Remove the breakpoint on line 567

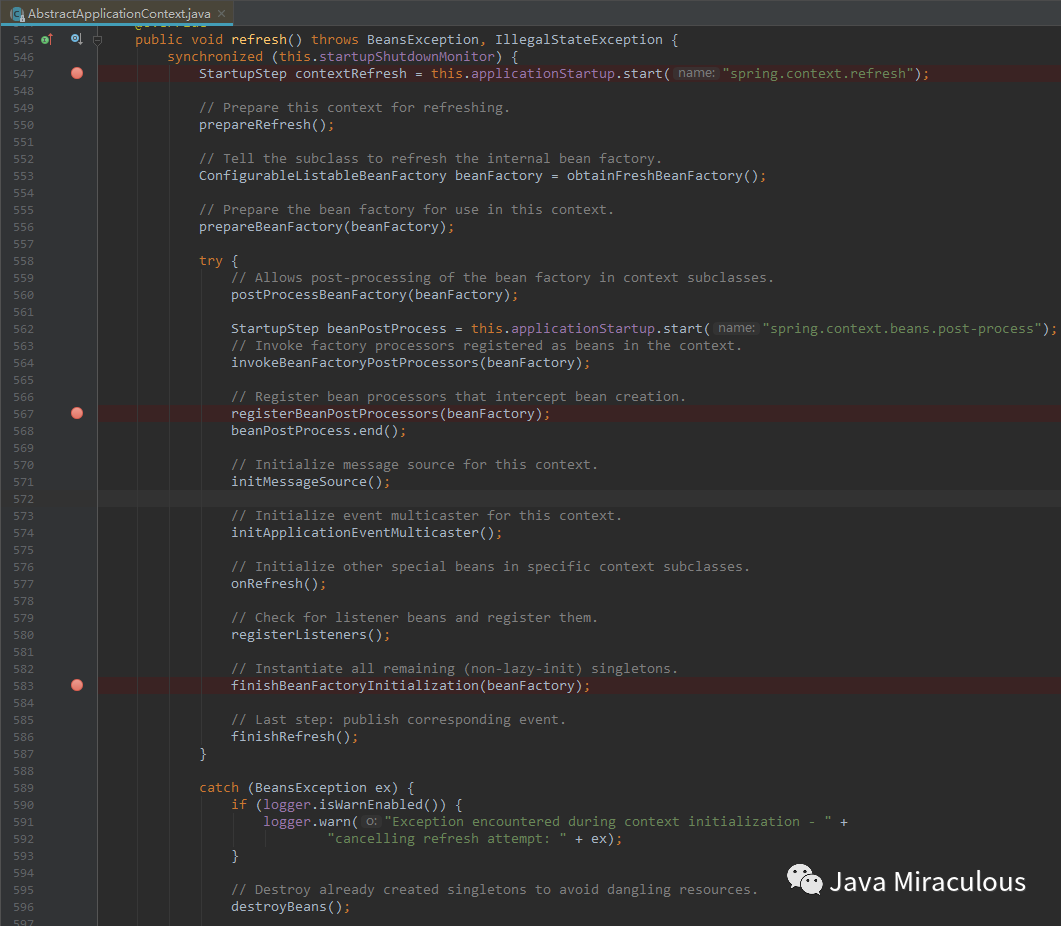(77, 413)
